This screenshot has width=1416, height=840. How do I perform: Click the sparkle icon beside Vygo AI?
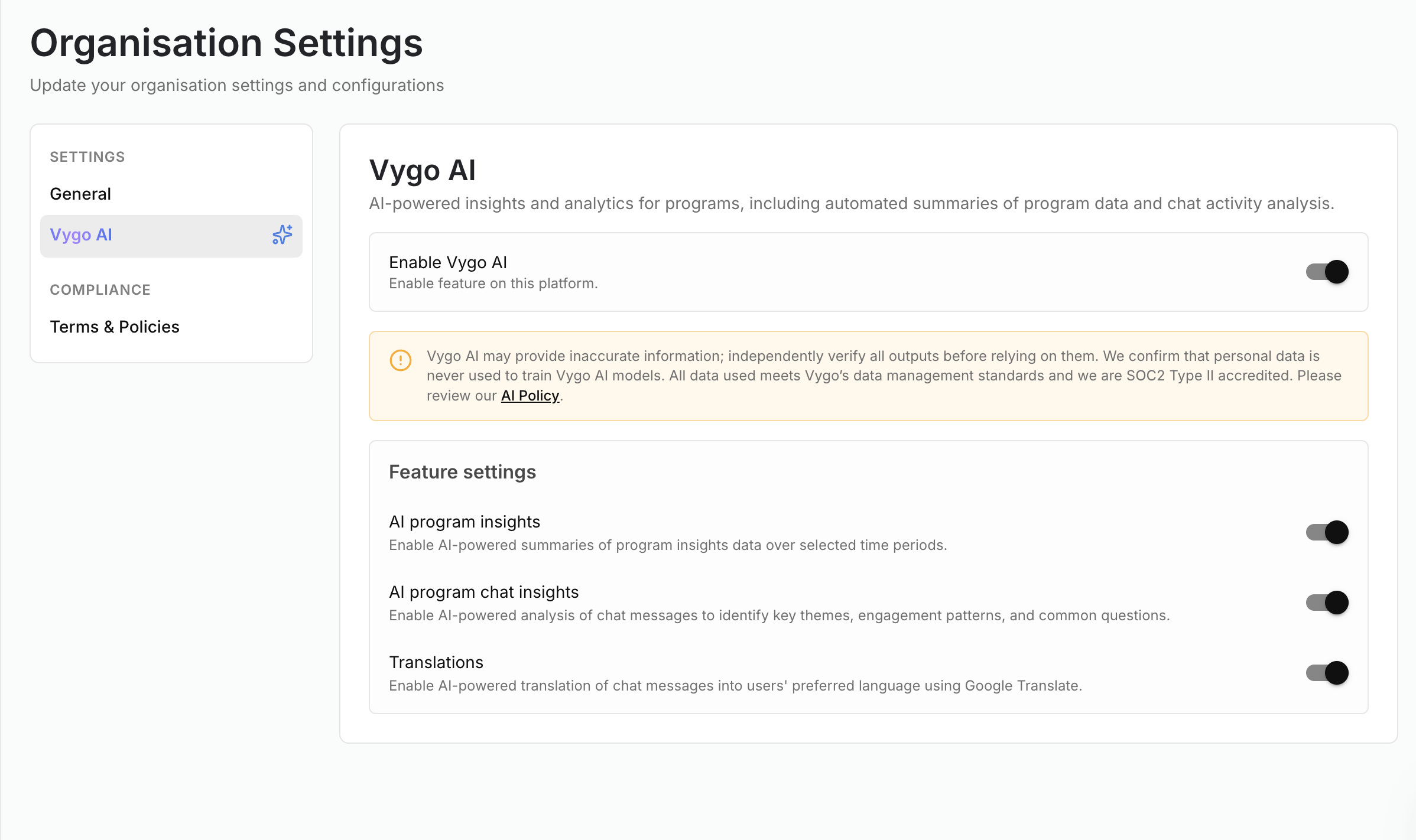pyautogui.click(x=282, y=235)
